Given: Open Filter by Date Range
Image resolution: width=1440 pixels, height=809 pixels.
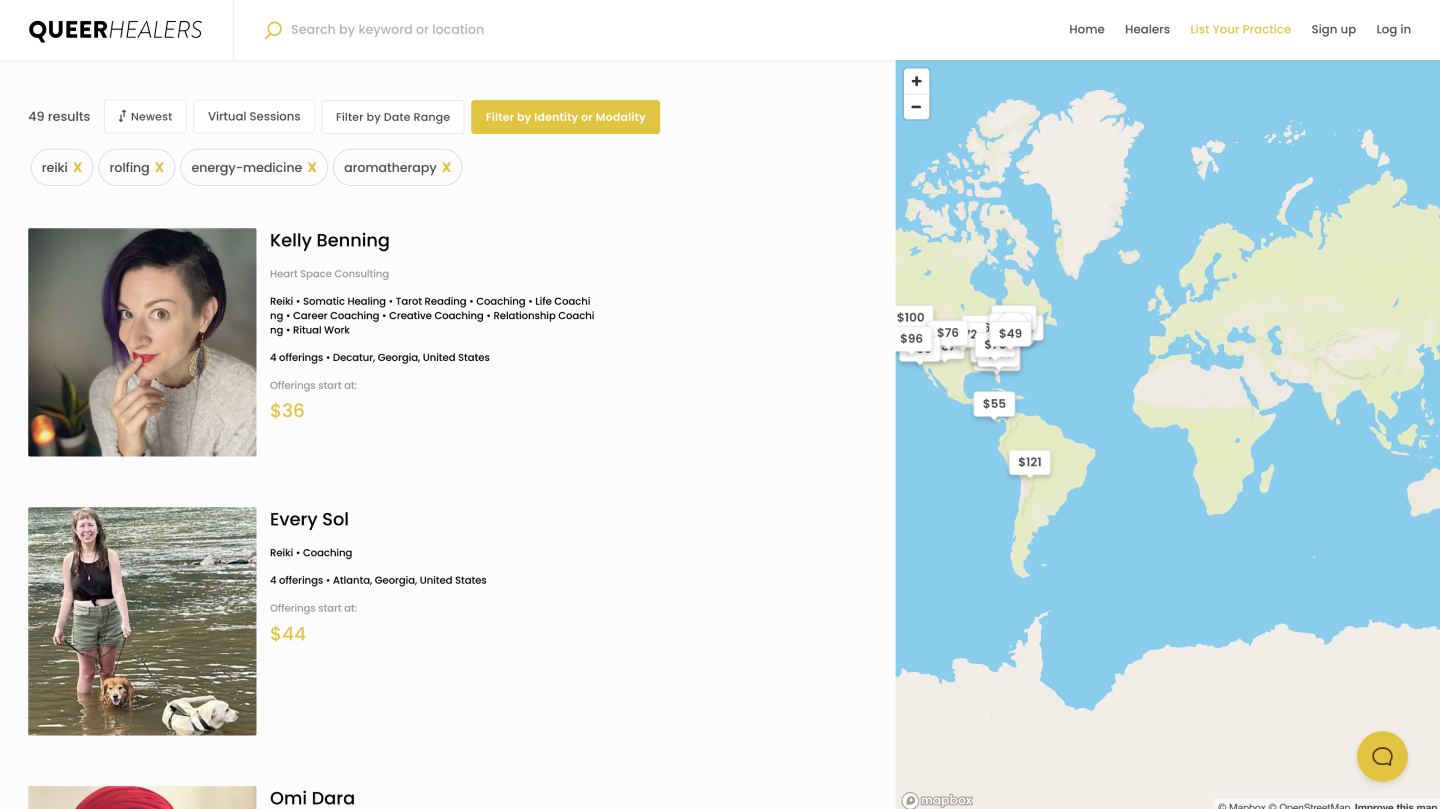Looking at the screenshot, I should pyautogui.click(x=392, y=117).
